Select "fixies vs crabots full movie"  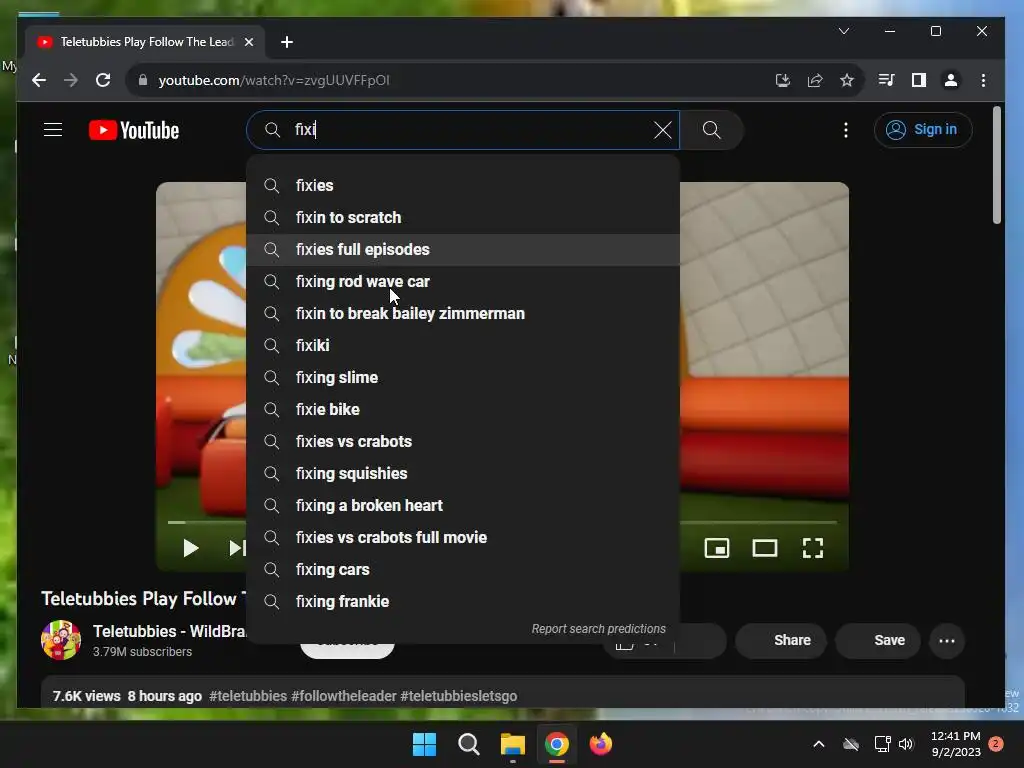pos(463,537)
